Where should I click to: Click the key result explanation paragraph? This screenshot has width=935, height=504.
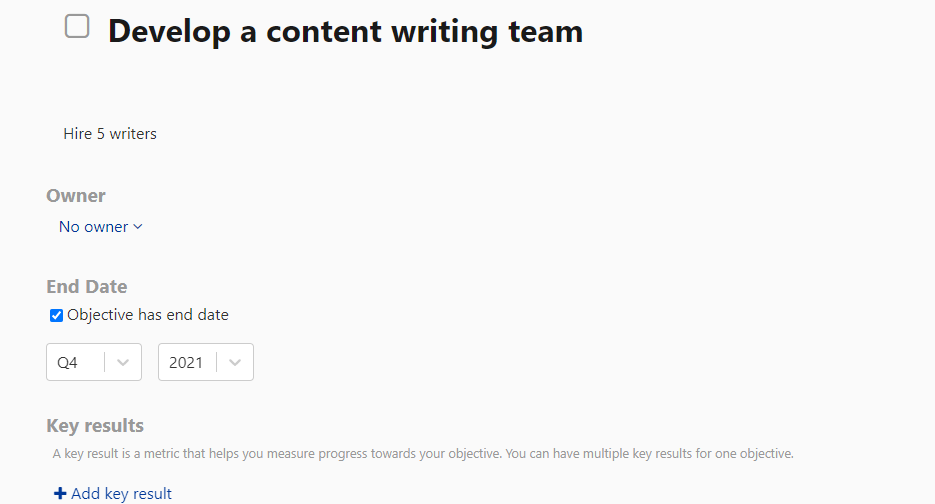tap(423, 454)
